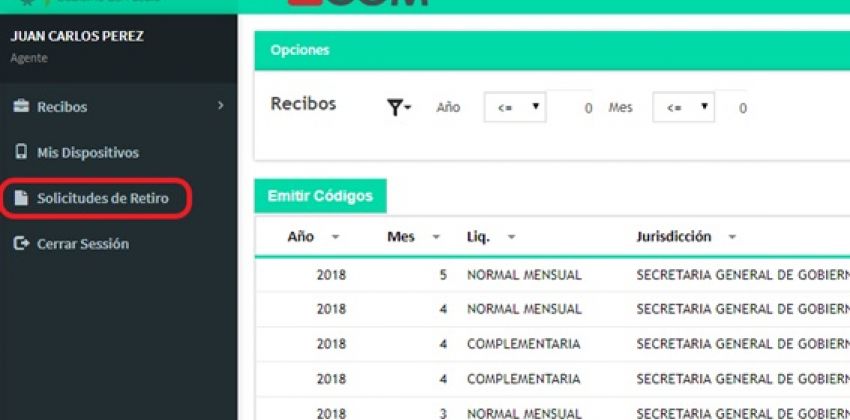Open the Mes column filter arrow

[x=436, y=237]
